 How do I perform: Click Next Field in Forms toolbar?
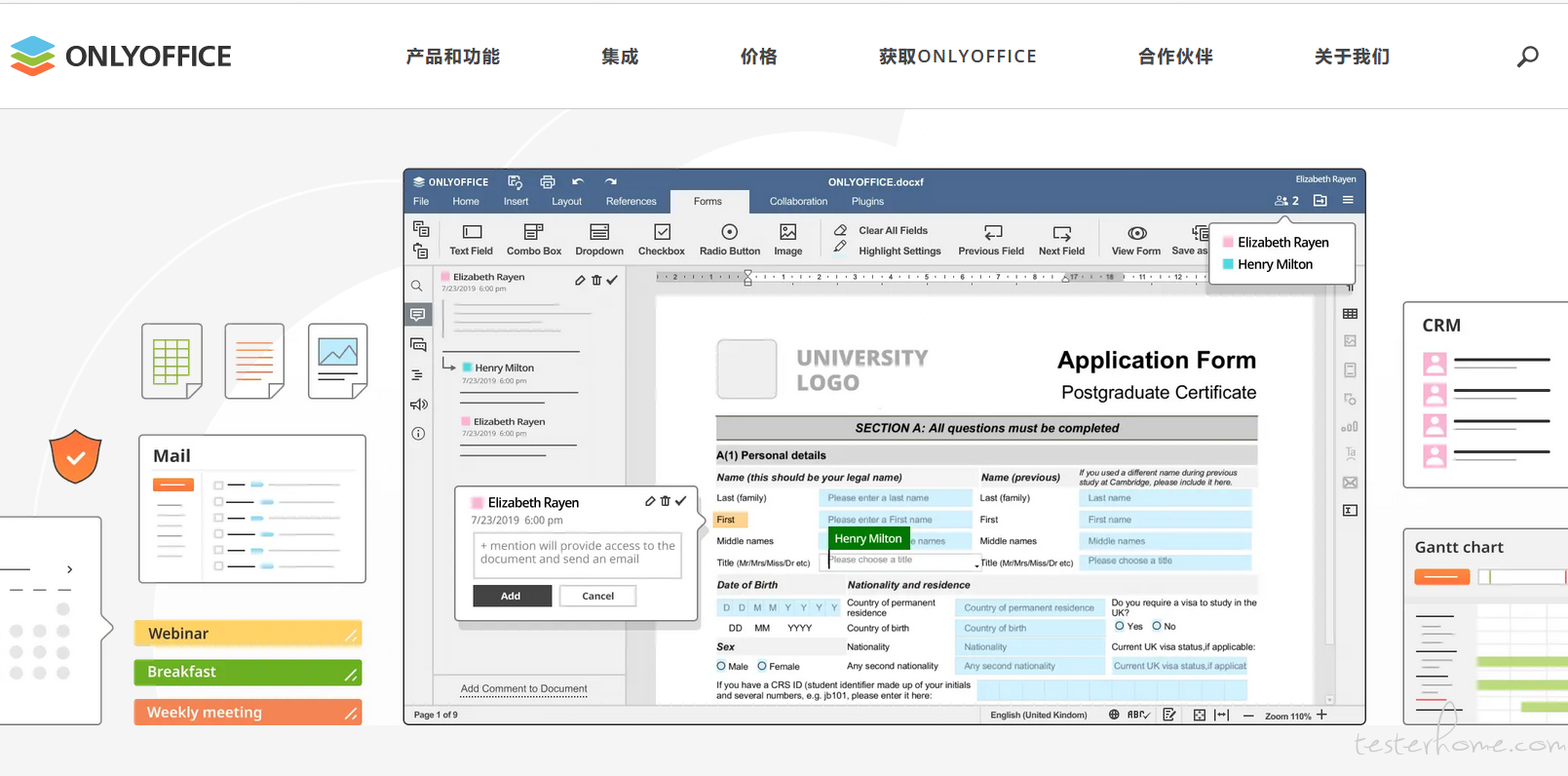(1061, 240)
